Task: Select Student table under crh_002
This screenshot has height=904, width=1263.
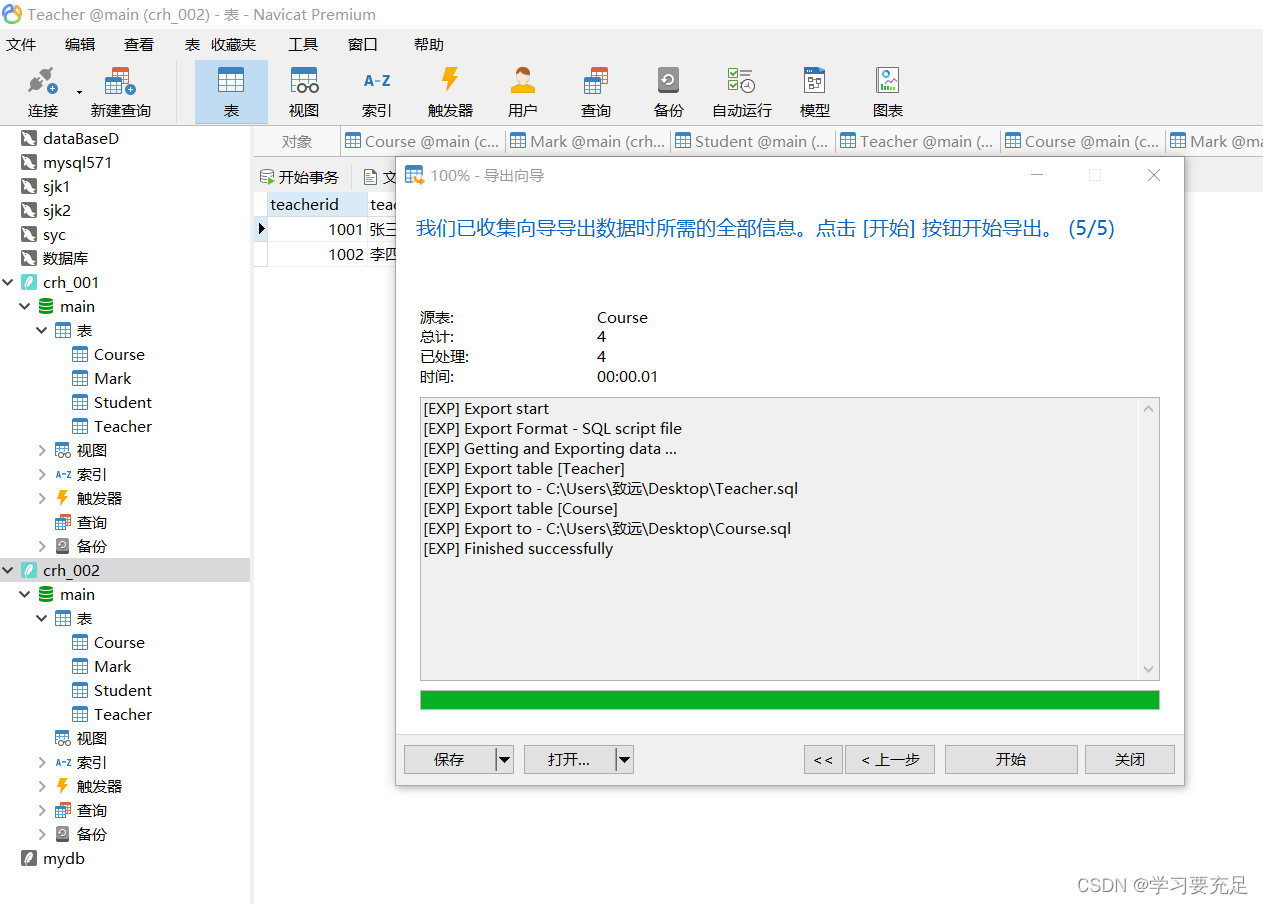Action: pyautogui.click(x=123, y=690)
